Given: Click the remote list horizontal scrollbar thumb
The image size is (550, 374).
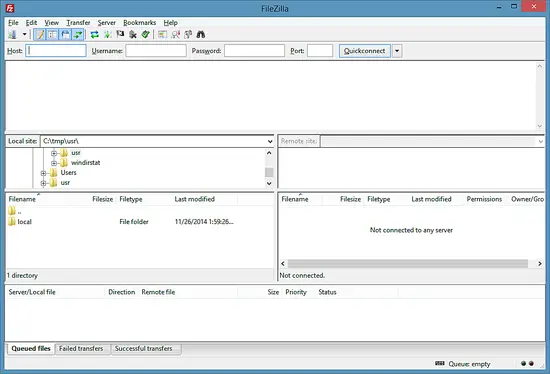Looking at the screenshot, I should [408, 263].
